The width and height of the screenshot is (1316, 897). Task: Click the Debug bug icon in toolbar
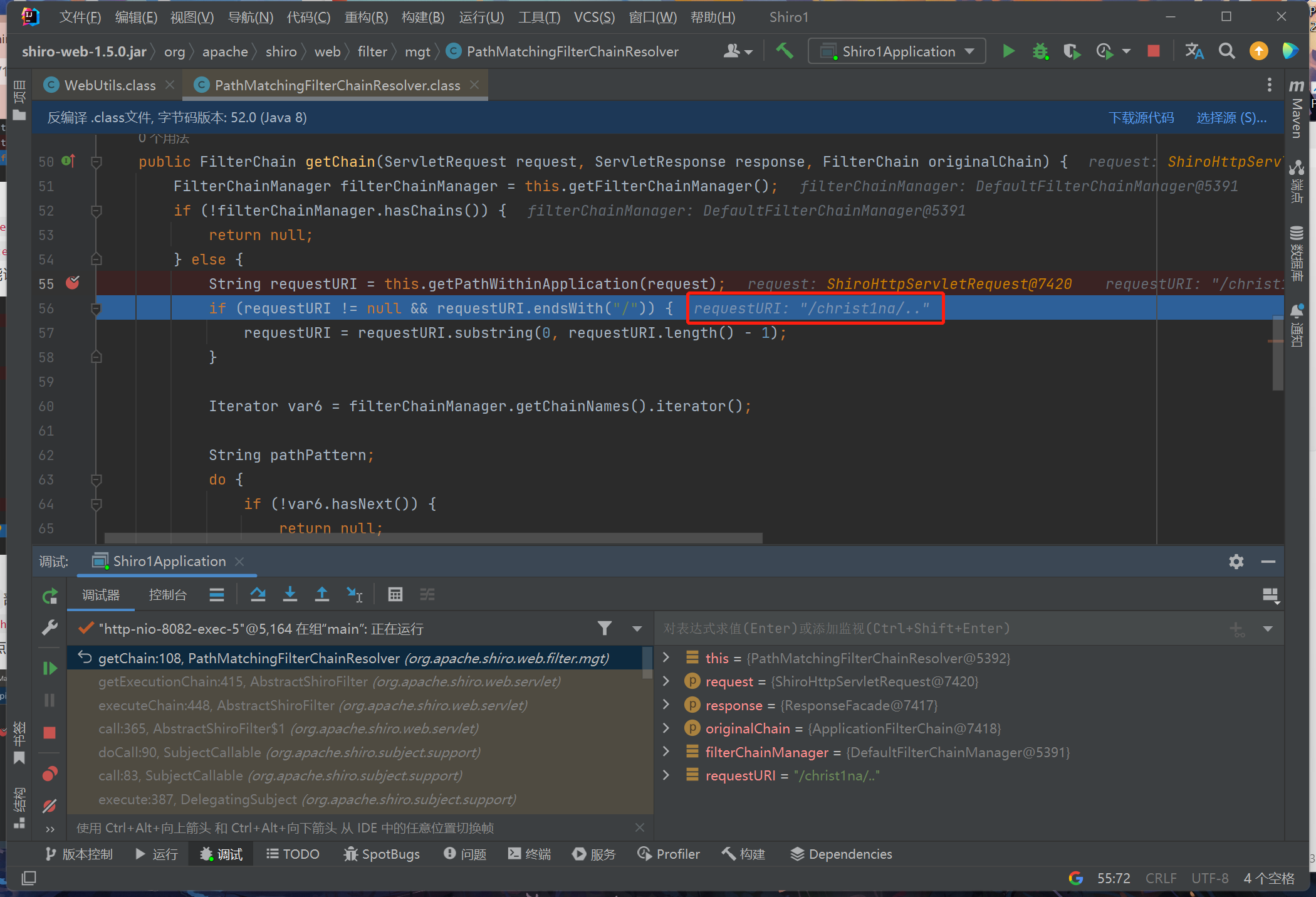(1040, 51)
